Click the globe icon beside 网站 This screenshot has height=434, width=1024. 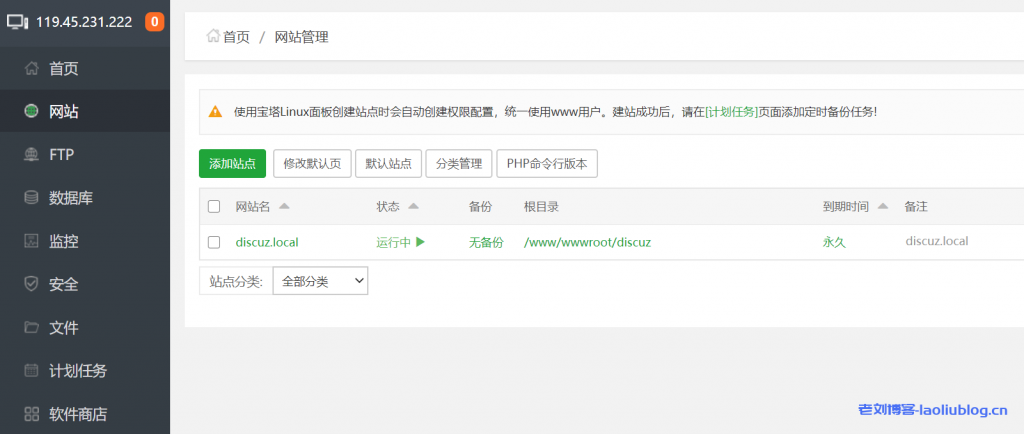(32, 112)
